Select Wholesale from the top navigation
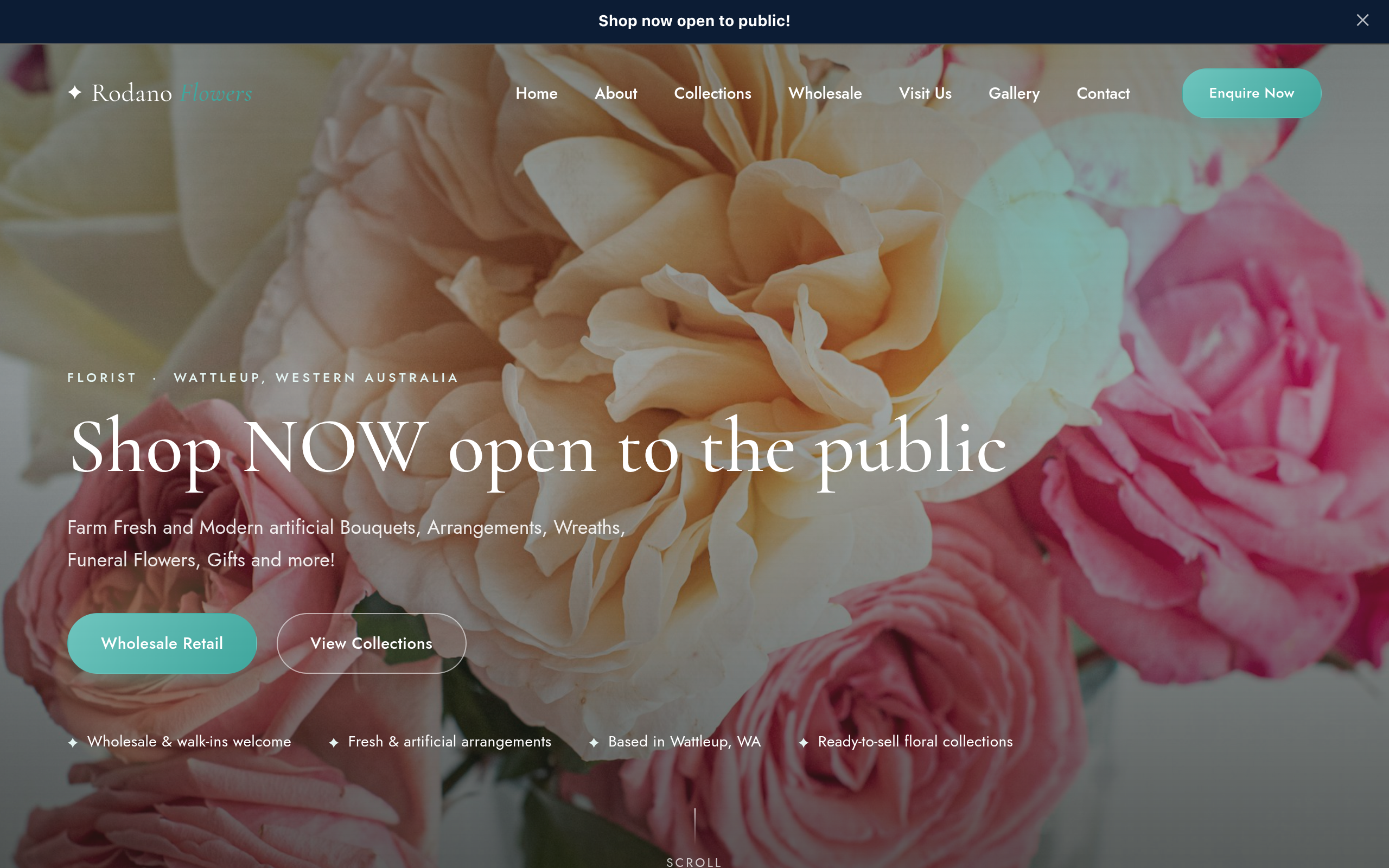1389x868 pixels. tap(825, 93)
